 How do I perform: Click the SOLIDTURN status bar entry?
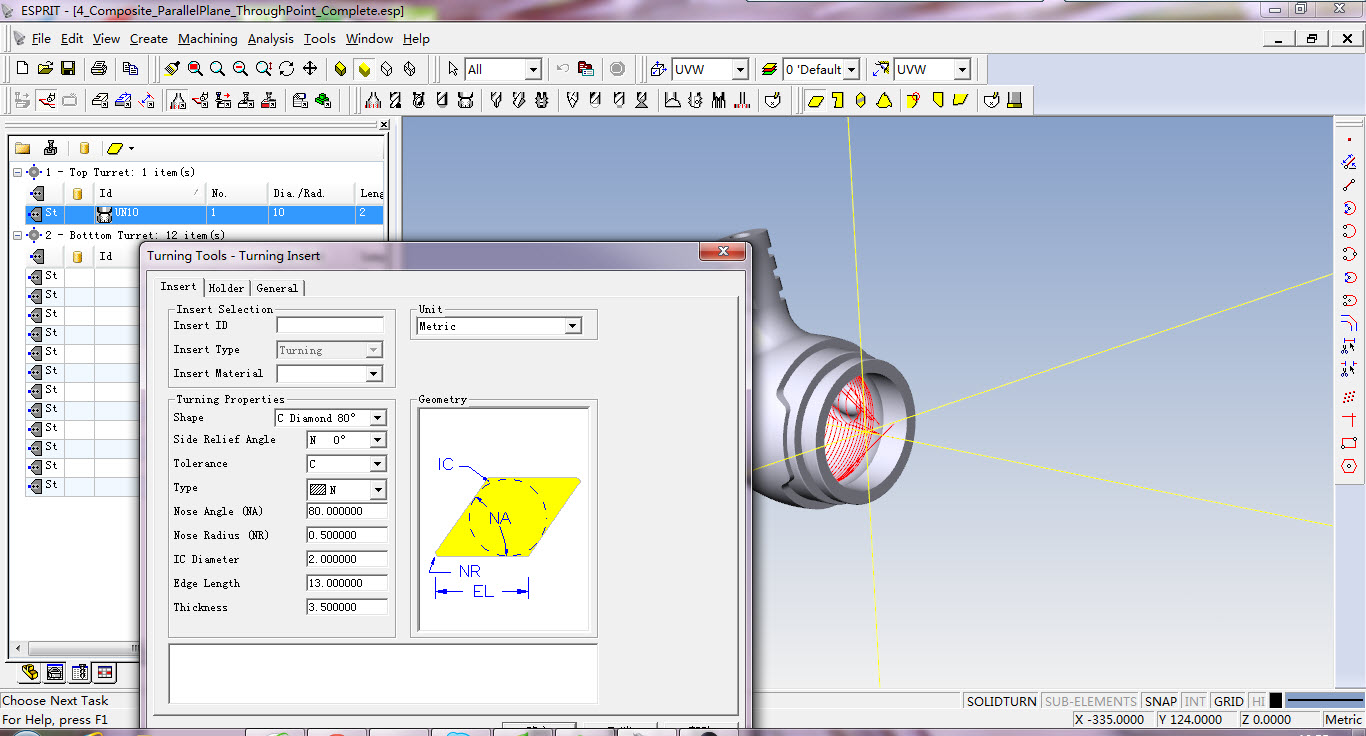[1001, 701]
